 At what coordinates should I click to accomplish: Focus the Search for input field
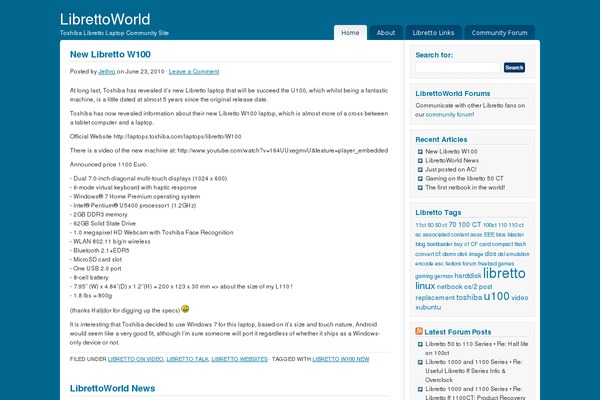tap(458, 67)
